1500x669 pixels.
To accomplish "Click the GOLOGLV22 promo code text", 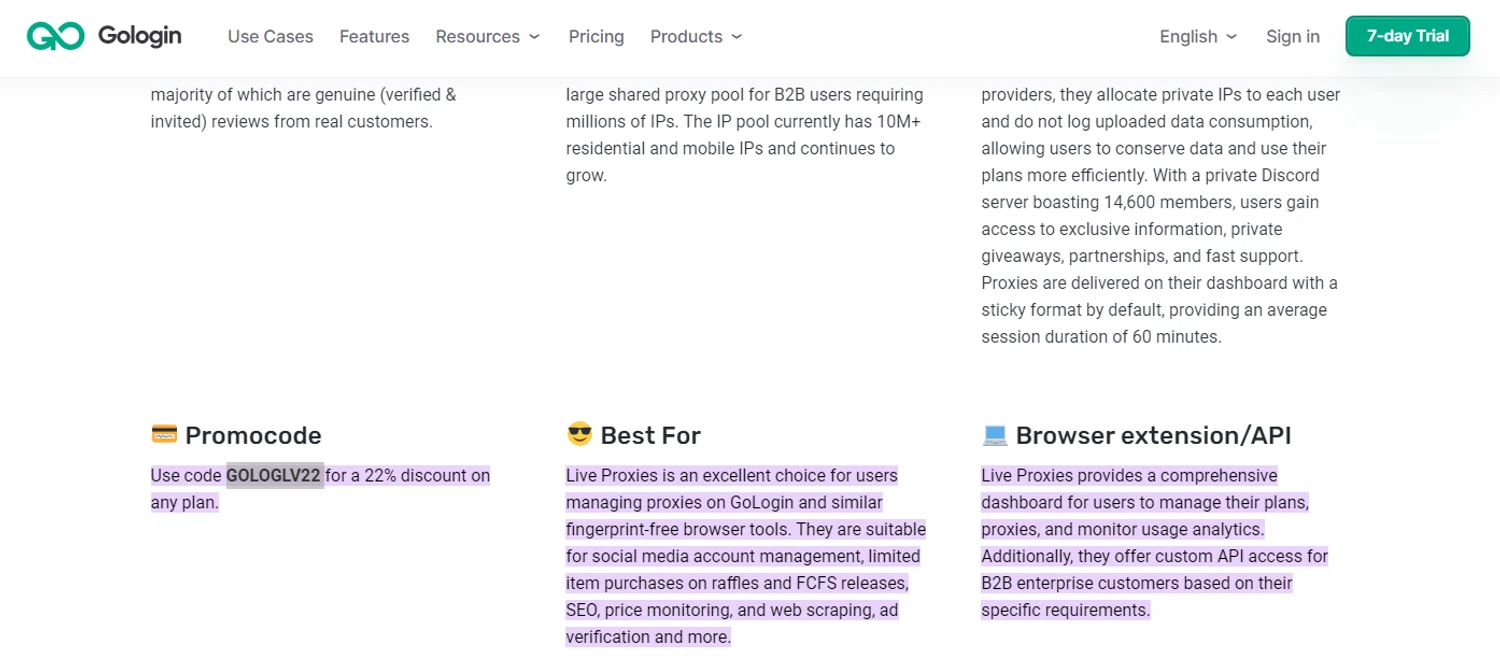I will (x=274, y=476).
